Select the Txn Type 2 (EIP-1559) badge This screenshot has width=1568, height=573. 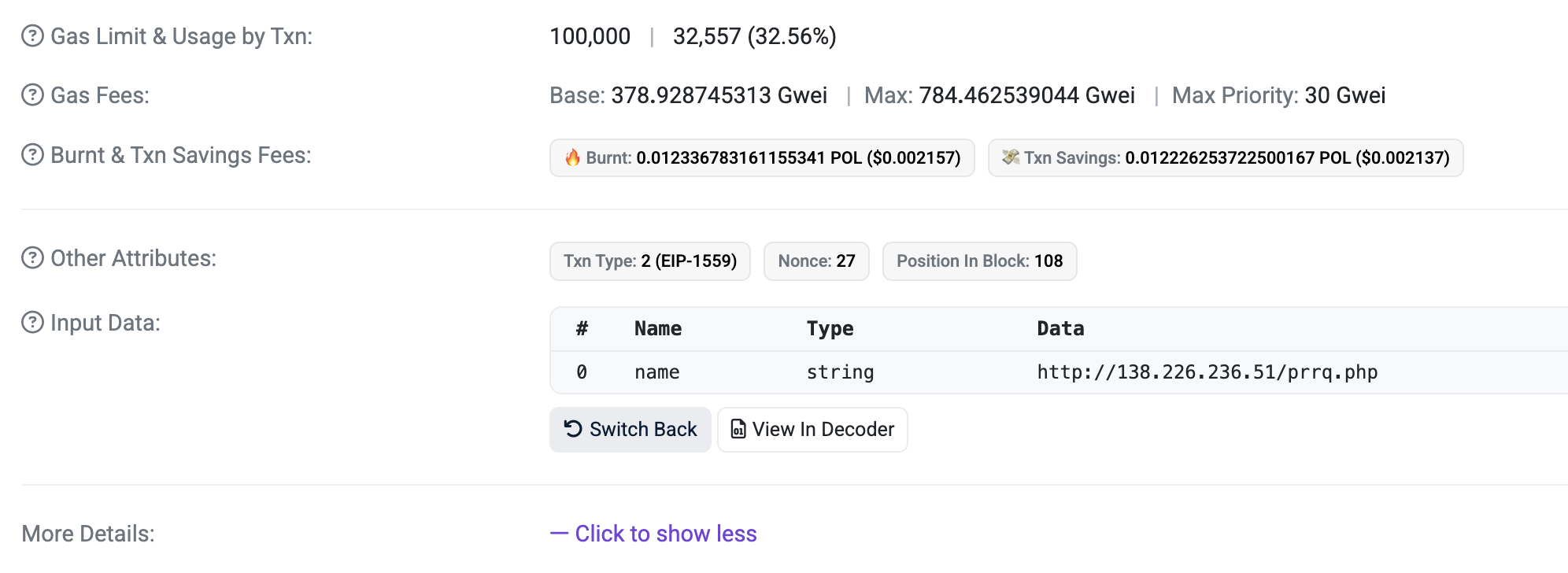(650, 261)
